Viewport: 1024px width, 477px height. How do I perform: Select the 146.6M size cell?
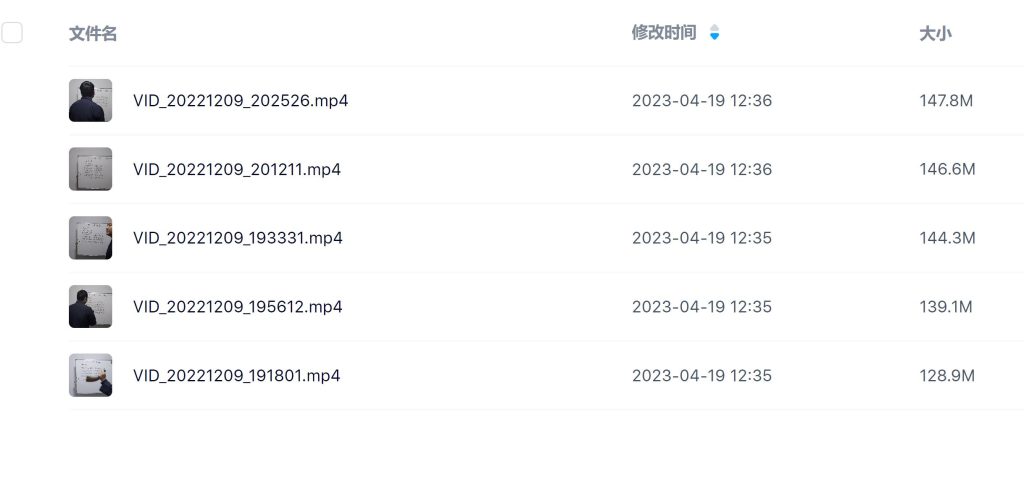(x=947, y=170)
